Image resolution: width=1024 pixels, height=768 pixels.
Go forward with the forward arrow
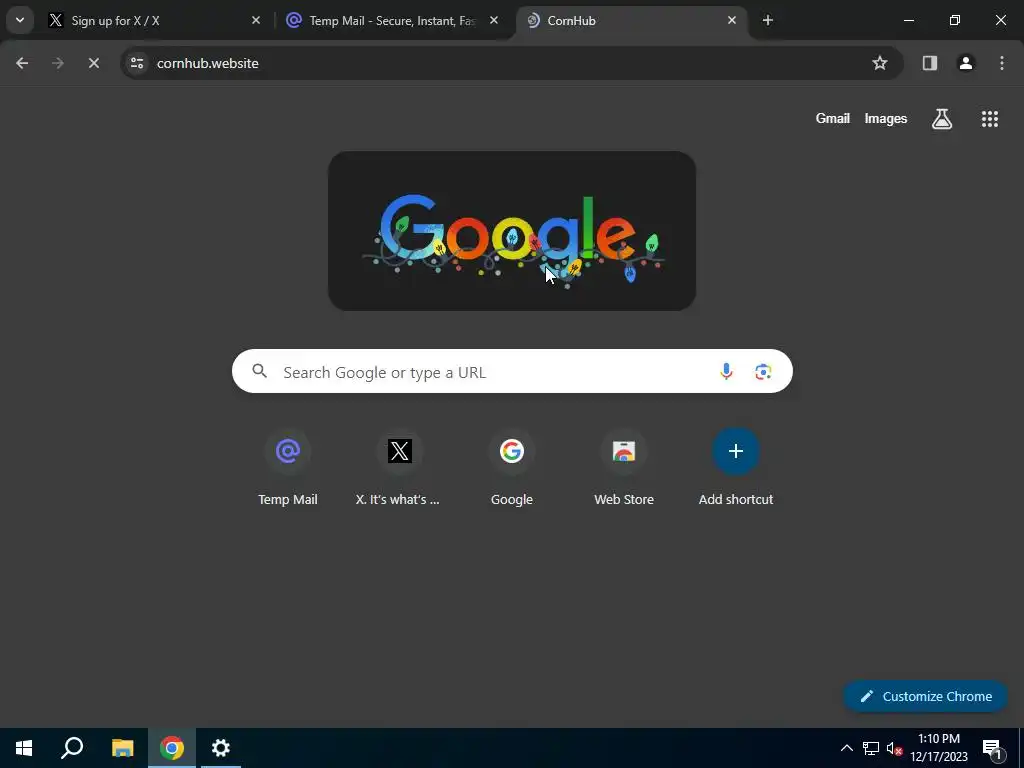point(58,63)
